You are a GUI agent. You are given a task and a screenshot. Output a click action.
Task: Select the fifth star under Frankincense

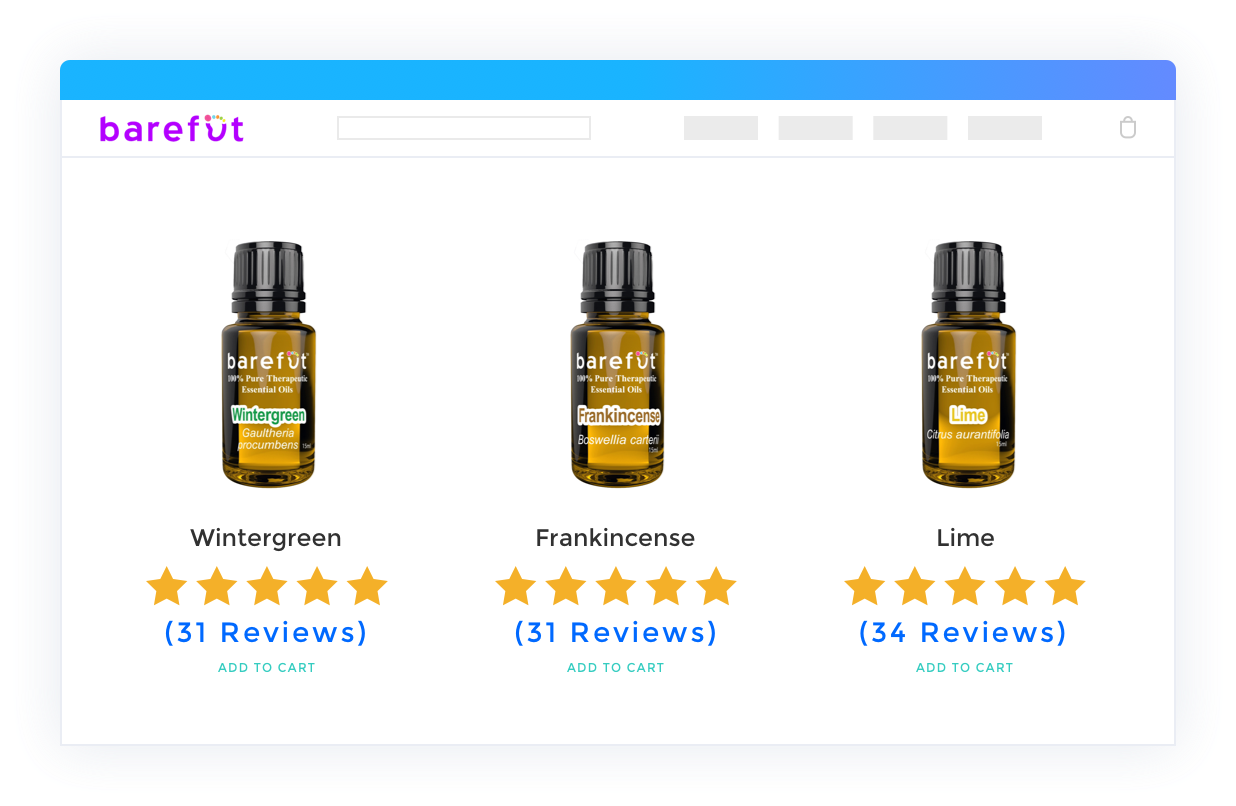(x=716, y=586)
